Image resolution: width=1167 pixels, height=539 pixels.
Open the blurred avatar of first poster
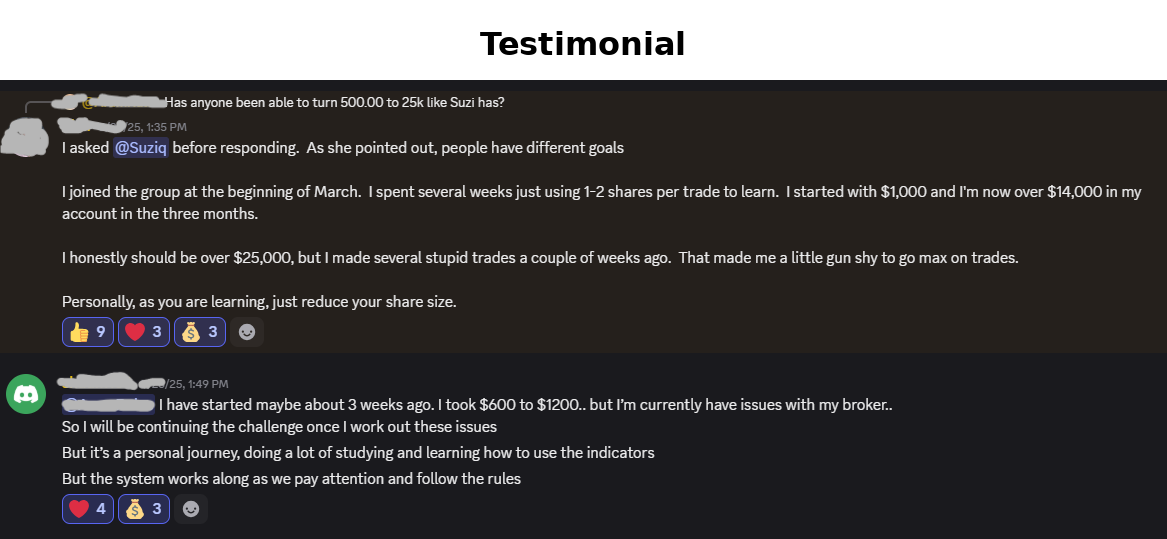pos(24,136)
